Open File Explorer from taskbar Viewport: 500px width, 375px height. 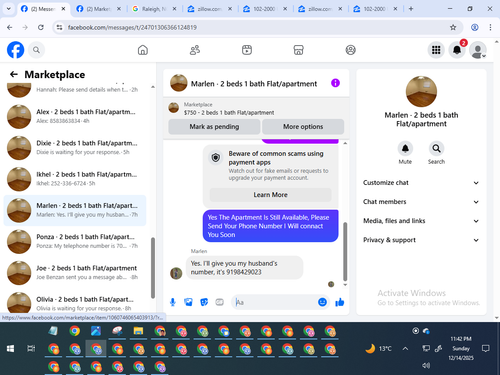click(138, 331)
